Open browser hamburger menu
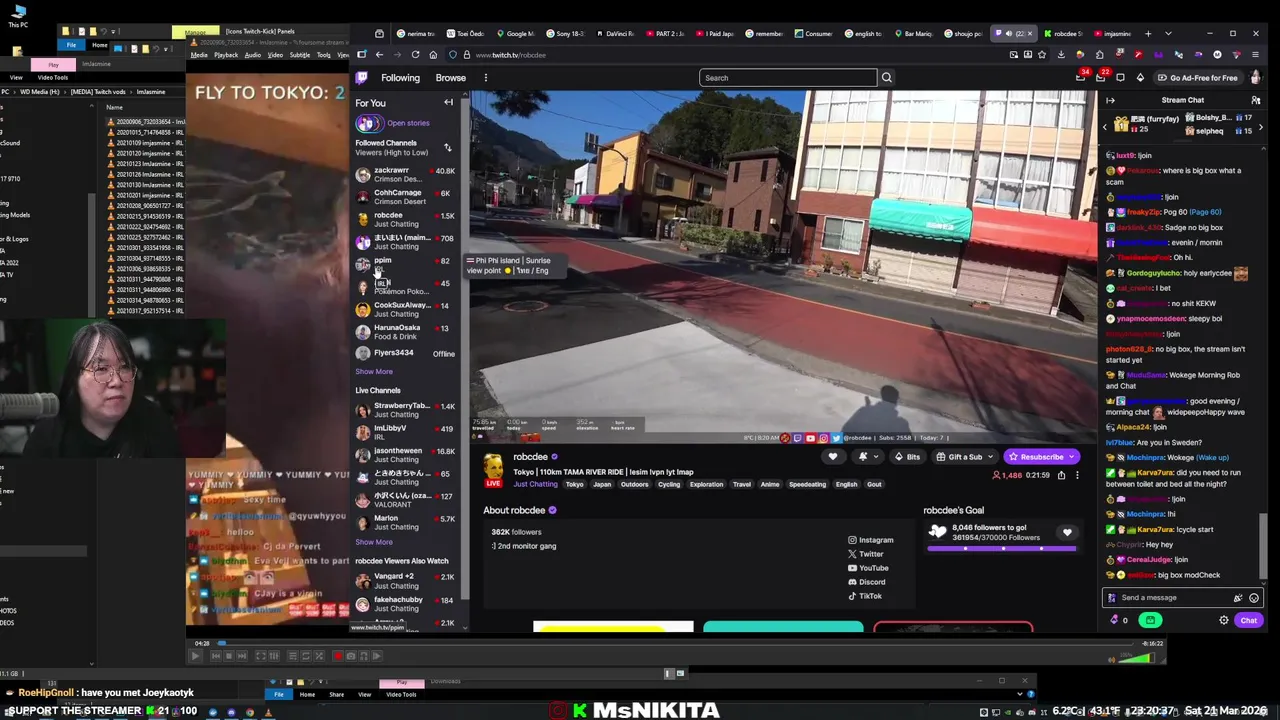Screen dimensions: 1280x720 pyautogui.click(x=1256, y=55)
